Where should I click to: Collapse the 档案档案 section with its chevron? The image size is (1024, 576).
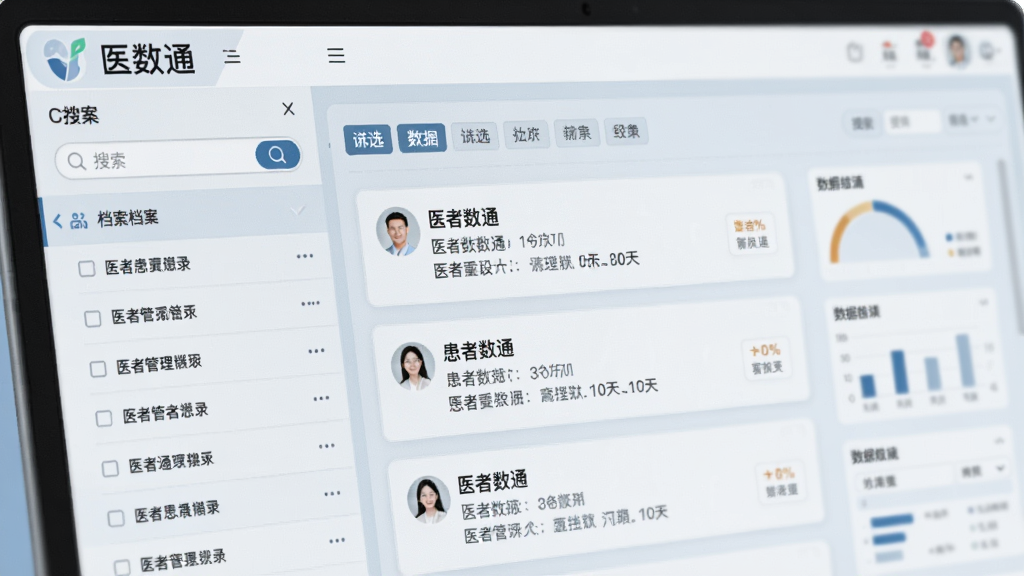(297, 210)
